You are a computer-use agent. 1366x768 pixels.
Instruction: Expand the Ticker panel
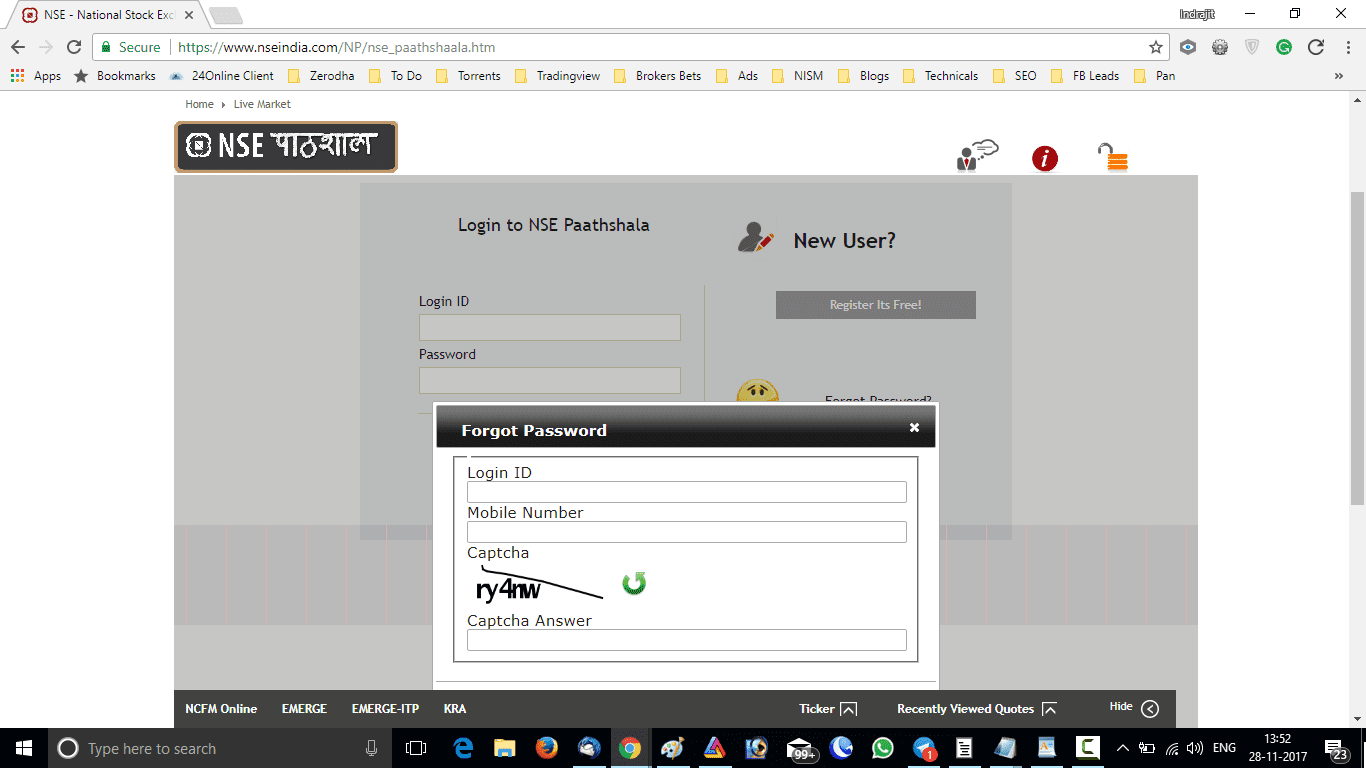[x=828, y=708]
